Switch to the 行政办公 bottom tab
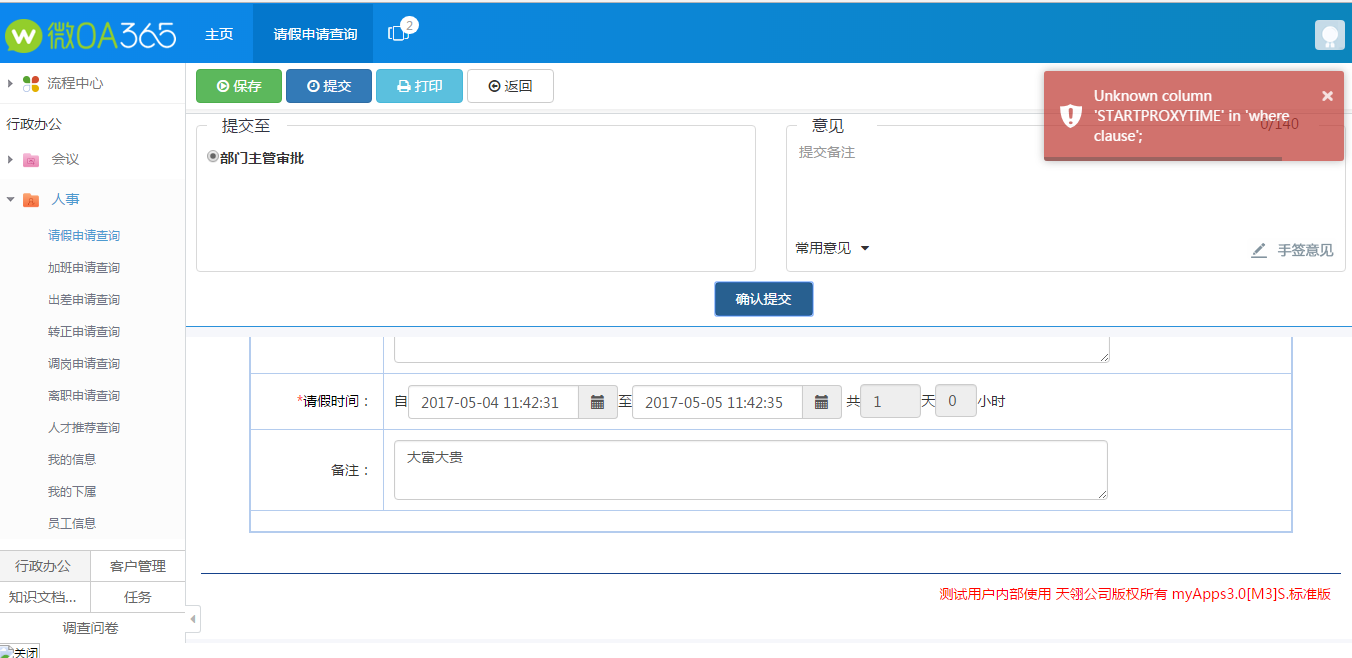The width and height of the screenshot is (1352, 658). pyautogui.click(x=45, y=566)
